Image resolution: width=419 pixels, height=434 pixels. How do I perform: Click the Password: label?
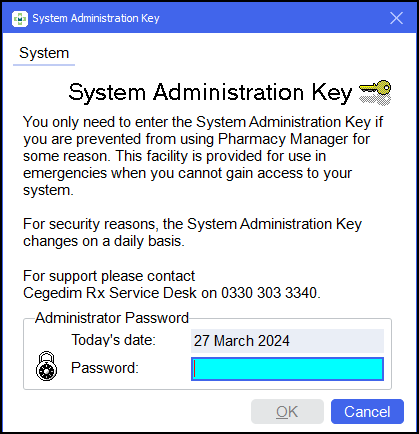point(105,368)
